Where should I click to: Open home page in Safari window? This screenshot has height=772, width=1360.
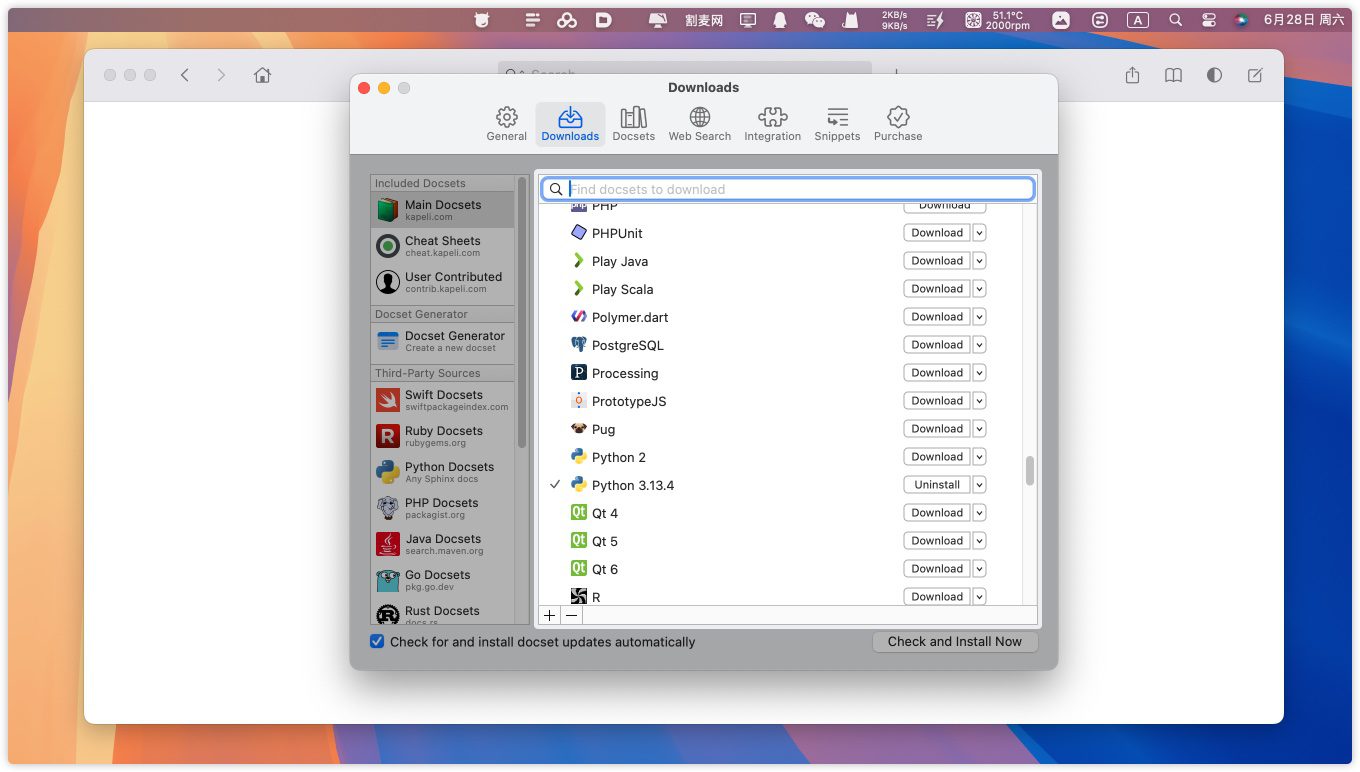point(262,75)
